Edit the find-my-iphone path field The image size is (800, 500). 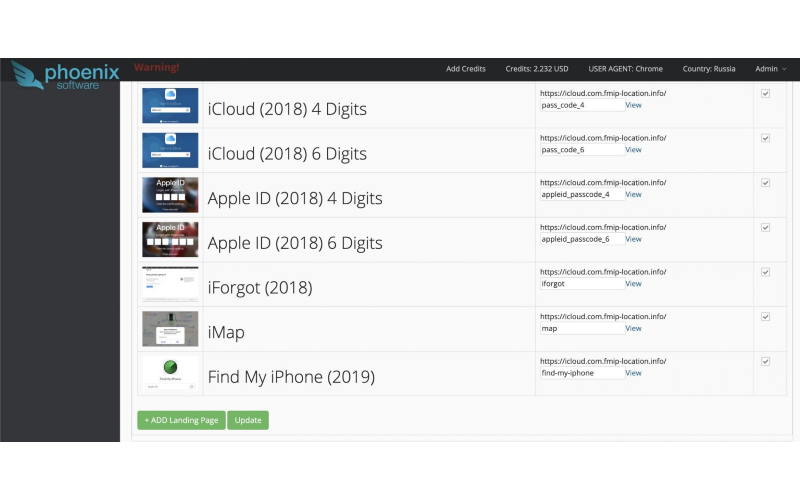click(x=582, y=373)
